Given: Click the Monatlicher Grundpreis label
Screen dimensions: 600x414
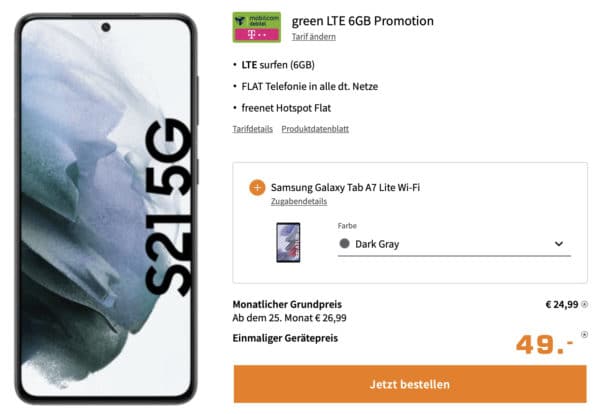Looking at the screenshot, I should point(287,305).
